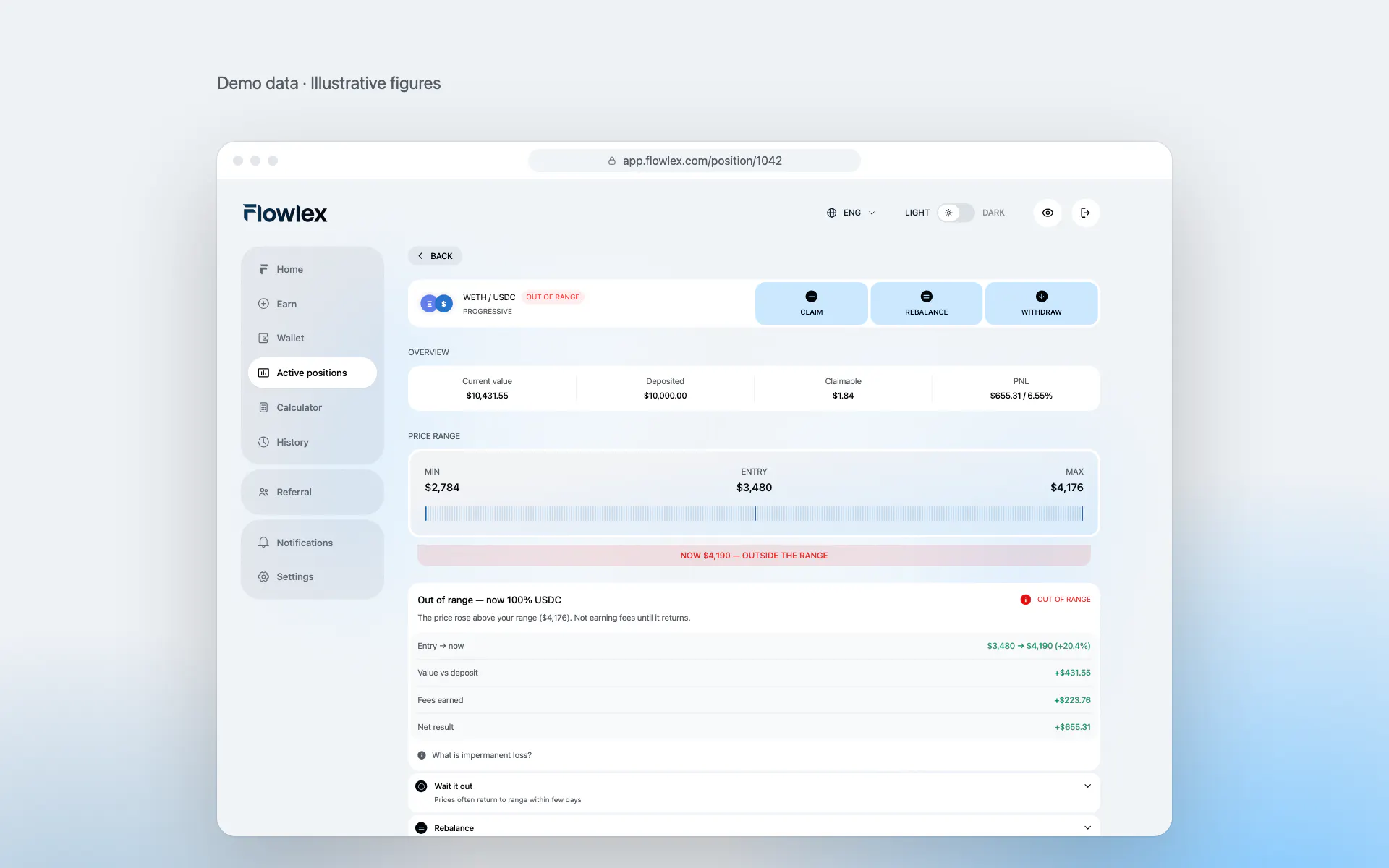Switch theme to DARK label

point(993,213)
